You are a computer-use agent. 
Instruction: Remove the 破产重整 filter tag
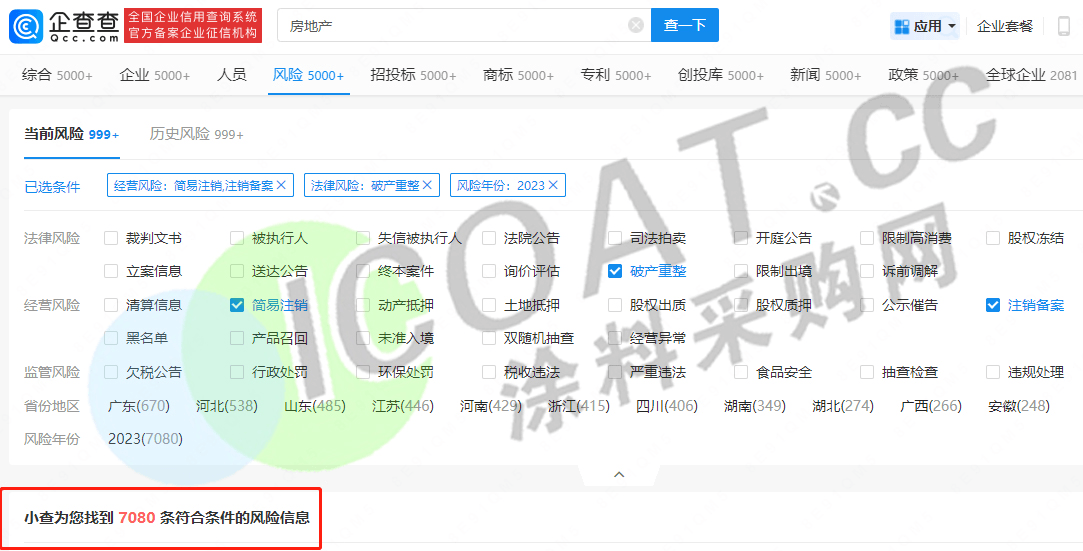[428, 185]
